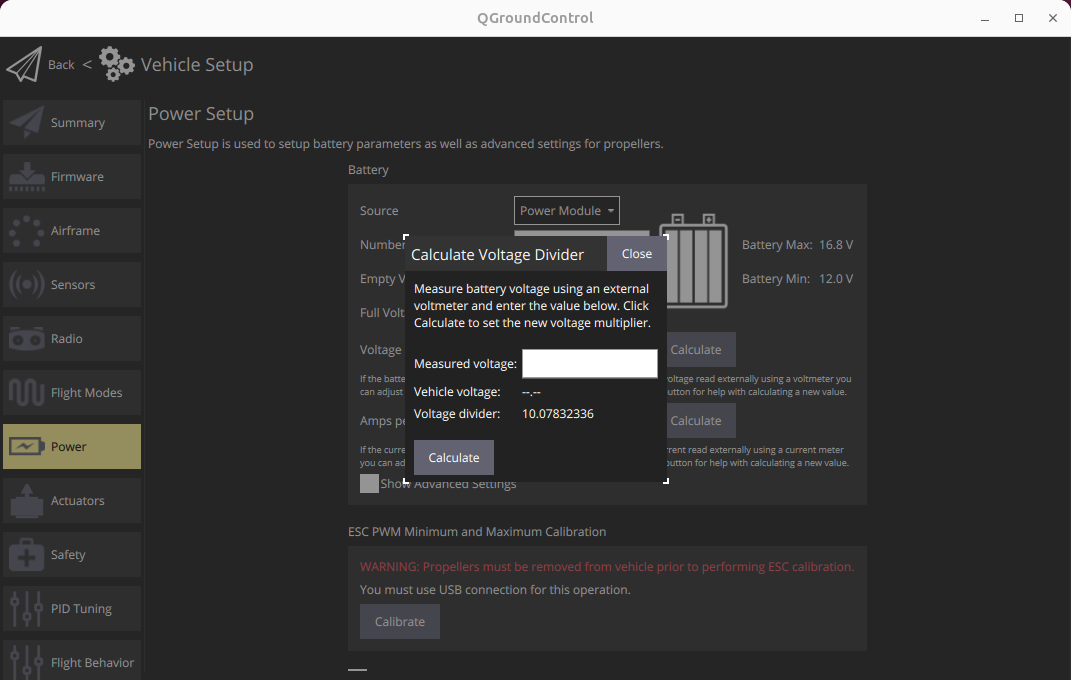Click 'ESC PWM Minimum and Maximum Calibration' heading
This screenshot has height=680, width=1071.
click(477, 532)
